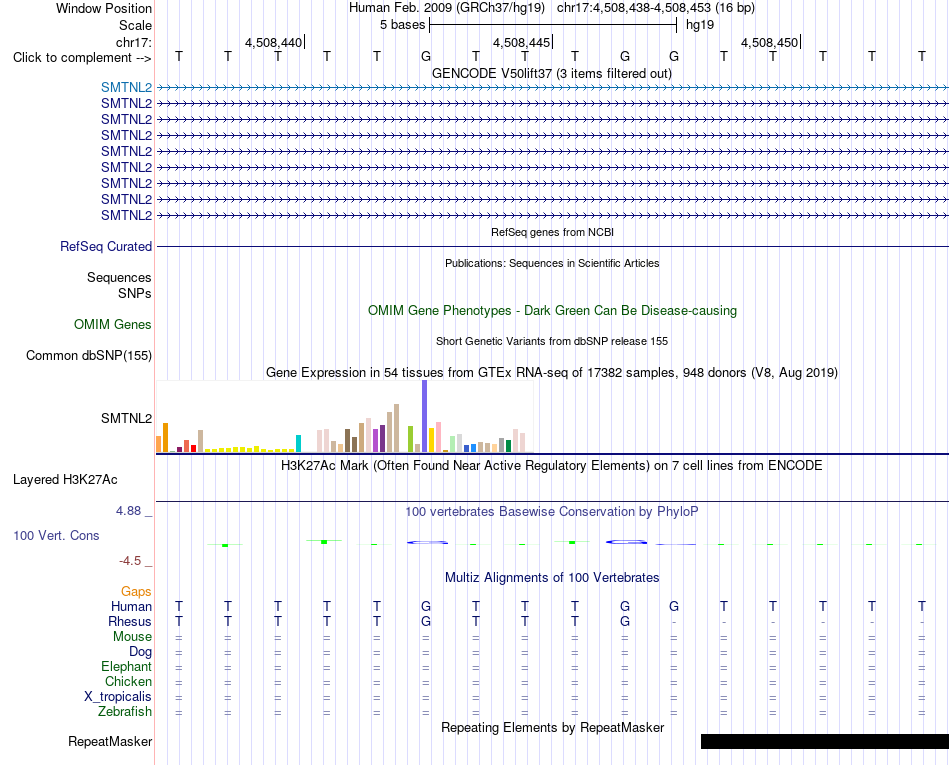Viewport: 950px width, 765px height.
Task: Click 'Repeating Elements by RepeatMasker' title
Action: coord(553,727)
